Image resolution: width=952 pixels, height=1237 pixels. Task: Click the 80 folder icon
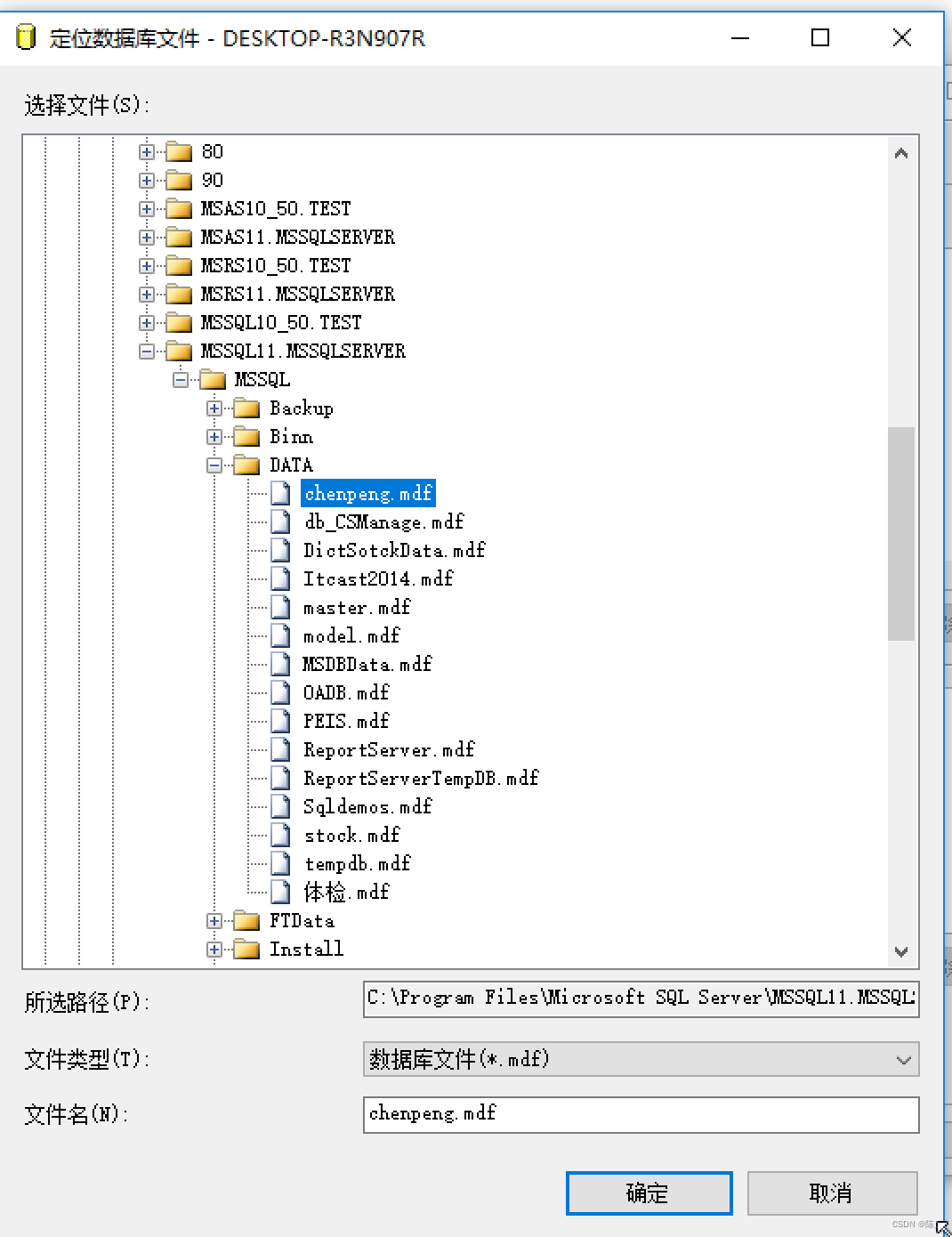[x=179, y=152]
